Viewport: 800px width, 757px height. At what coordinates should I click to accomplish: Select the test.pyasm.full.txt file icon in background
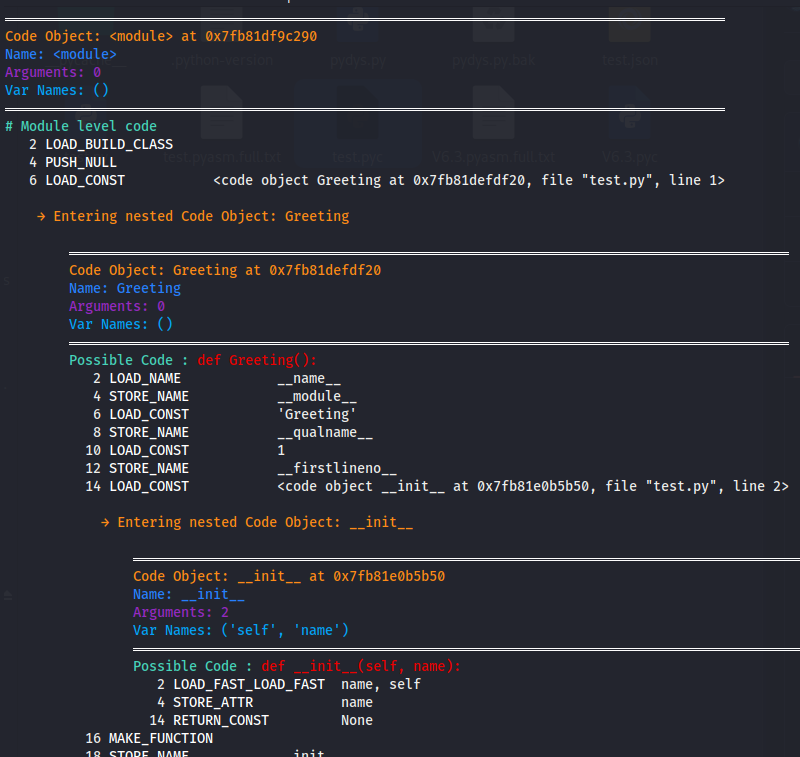[221, 113]
